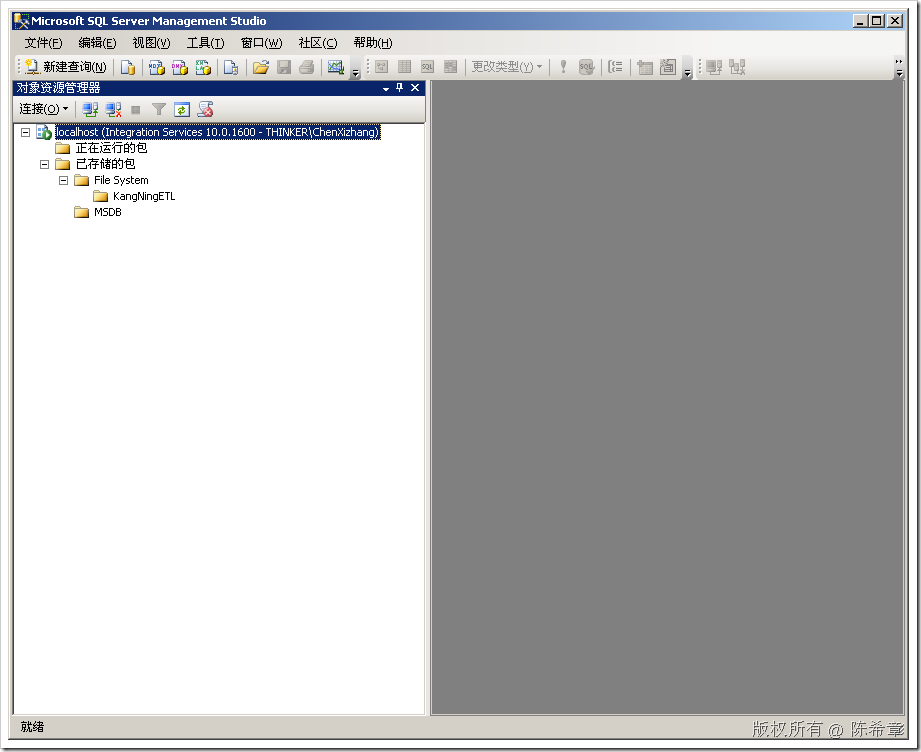Click the script with red X icon in Object Explorer
The width and height of the screenshot is (921, 752).
(206, 109)
